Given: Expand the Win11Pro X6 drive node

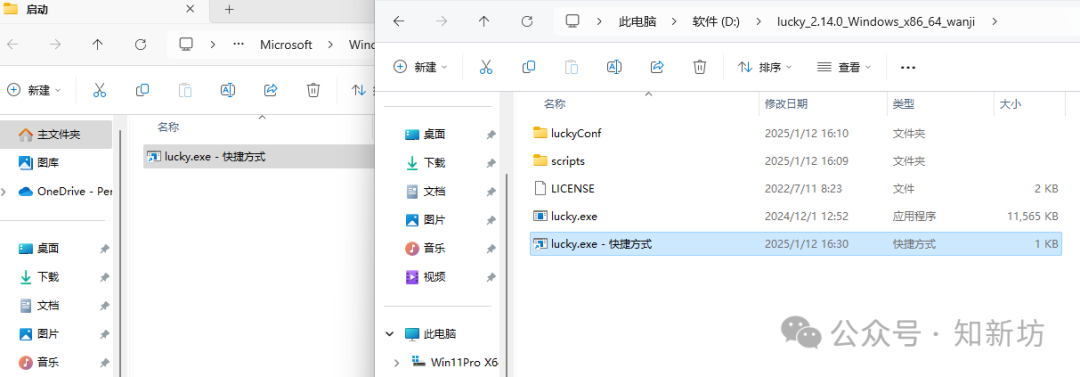Looking at the screenshot, I should click(395, 362).
